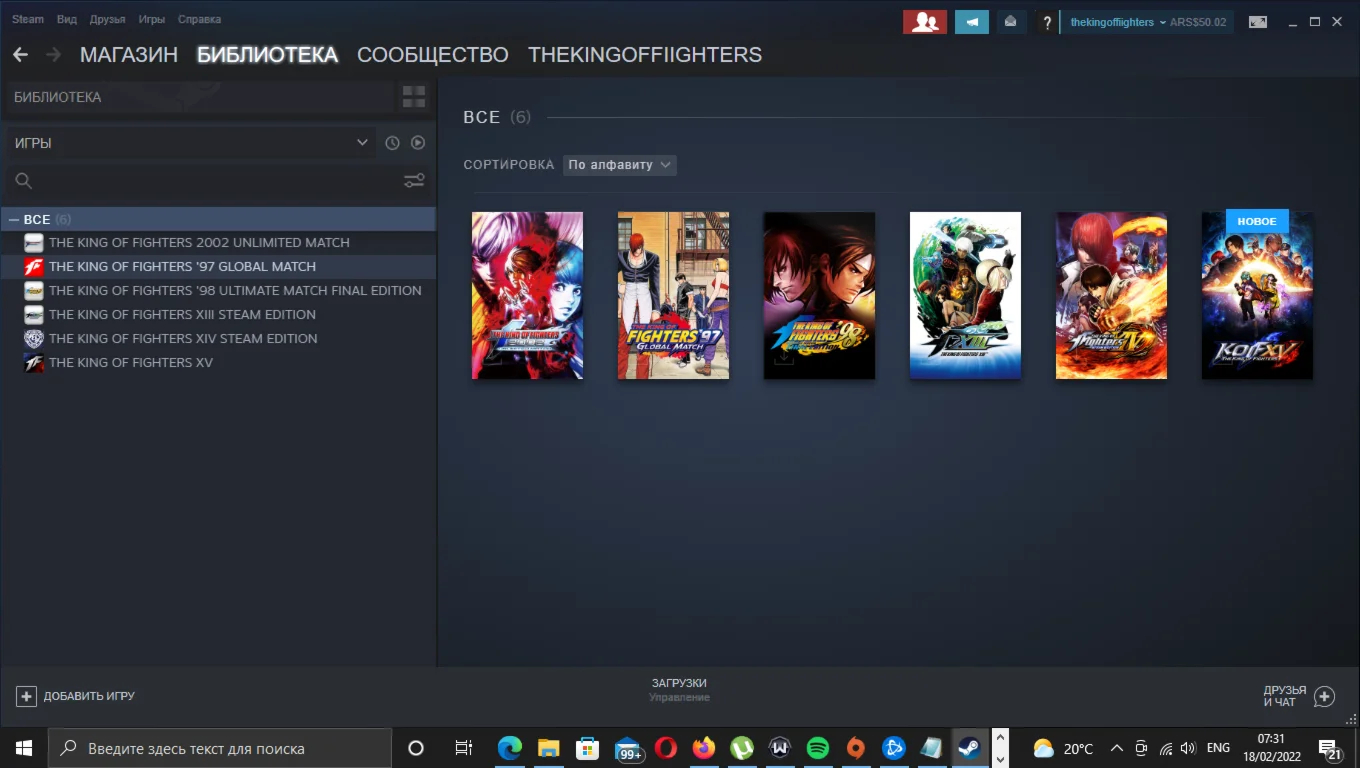Open the weather widget 20°C
This screenshot has width=1360, height=768.
coord(1063,748)
